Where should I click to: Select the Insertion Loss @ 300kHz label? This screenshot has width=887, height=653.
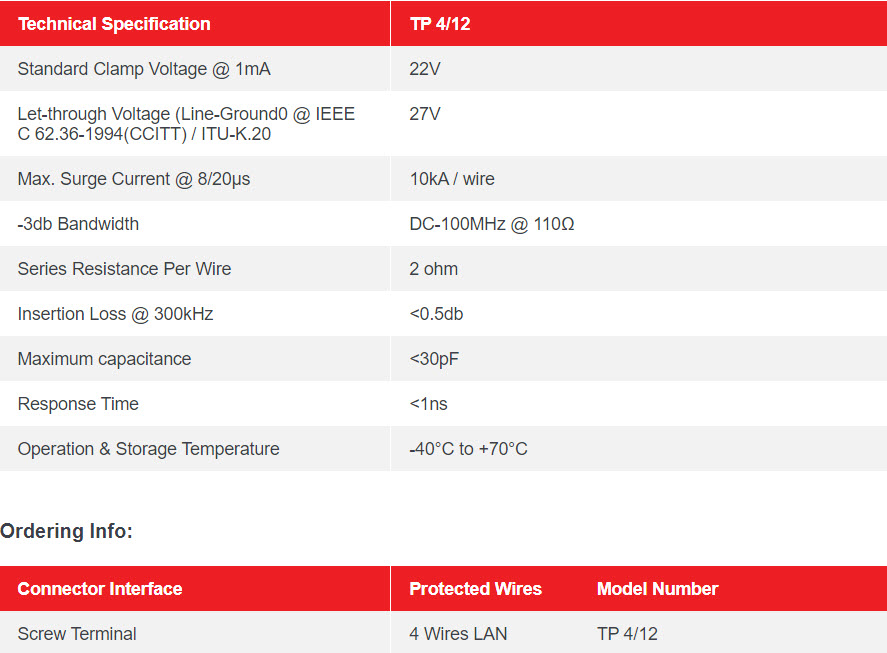click(115, 314)
